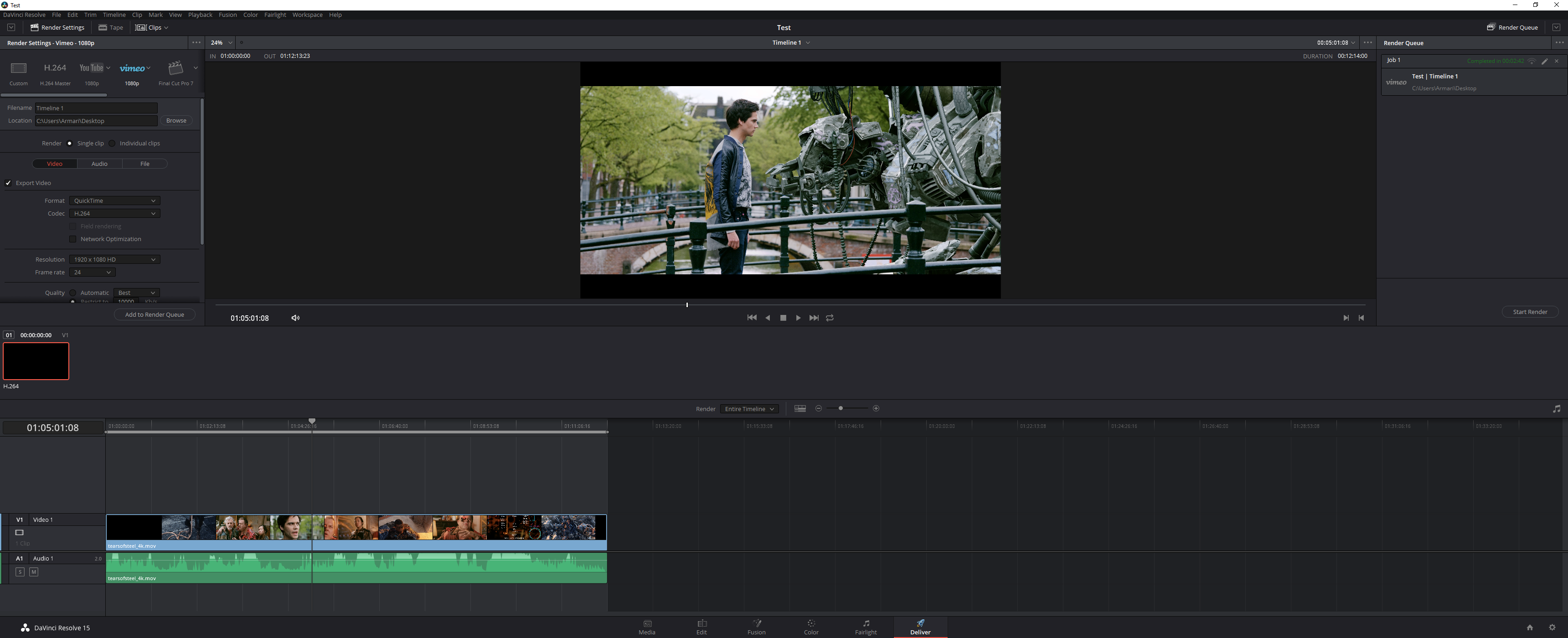Open the Codec H.264 dropdown
The image size is (1568, 638).
tap(114, 214)
